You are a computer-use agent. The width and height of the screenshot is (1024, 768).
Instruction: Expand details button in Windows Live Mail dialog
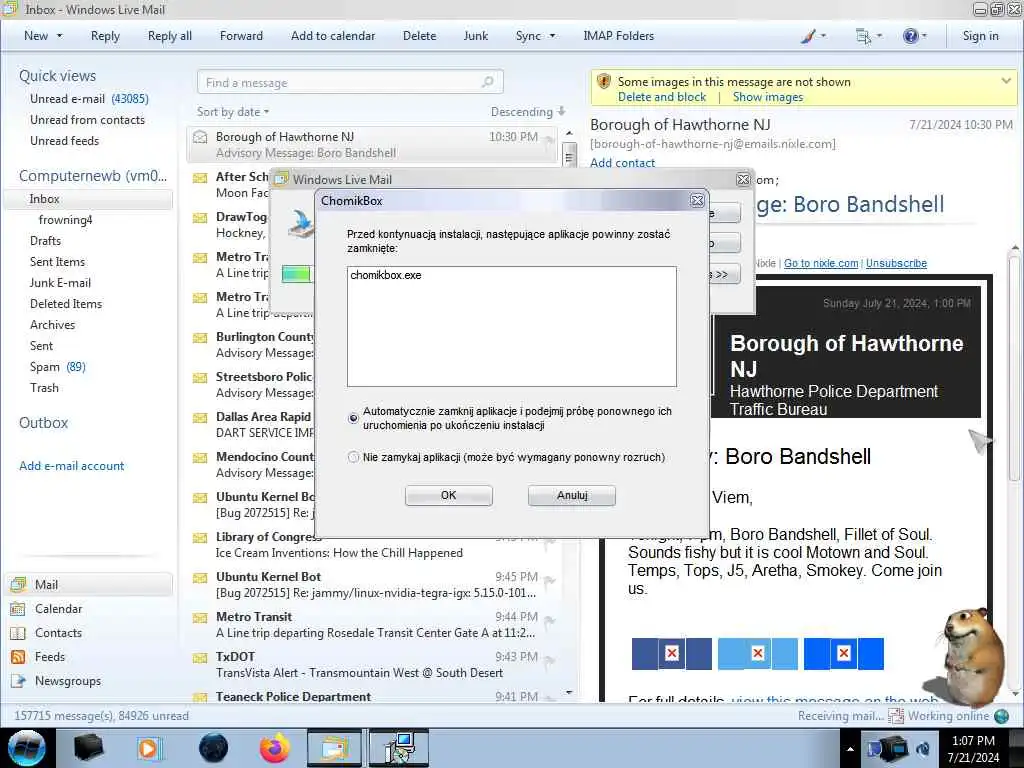click(723, 274)
